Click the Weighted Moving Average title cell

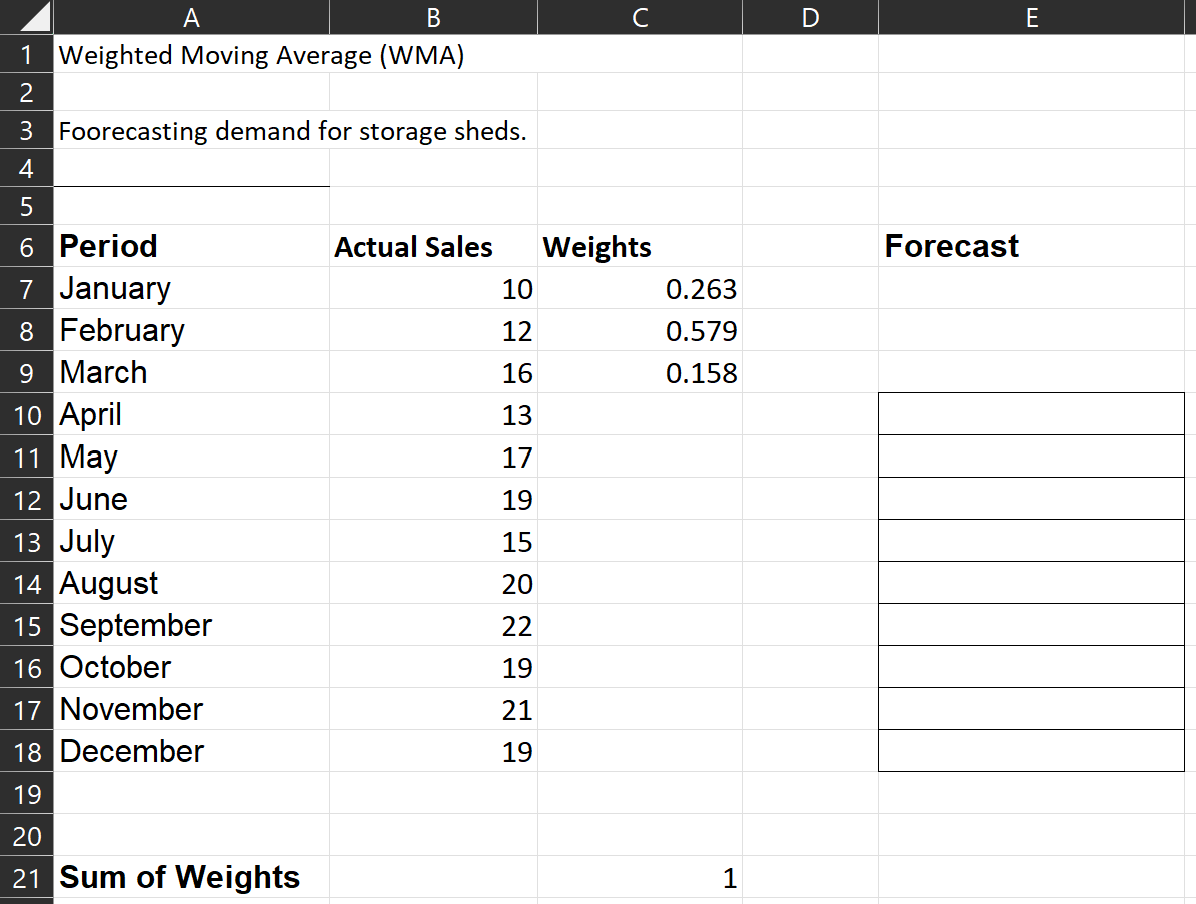(192, 55)
